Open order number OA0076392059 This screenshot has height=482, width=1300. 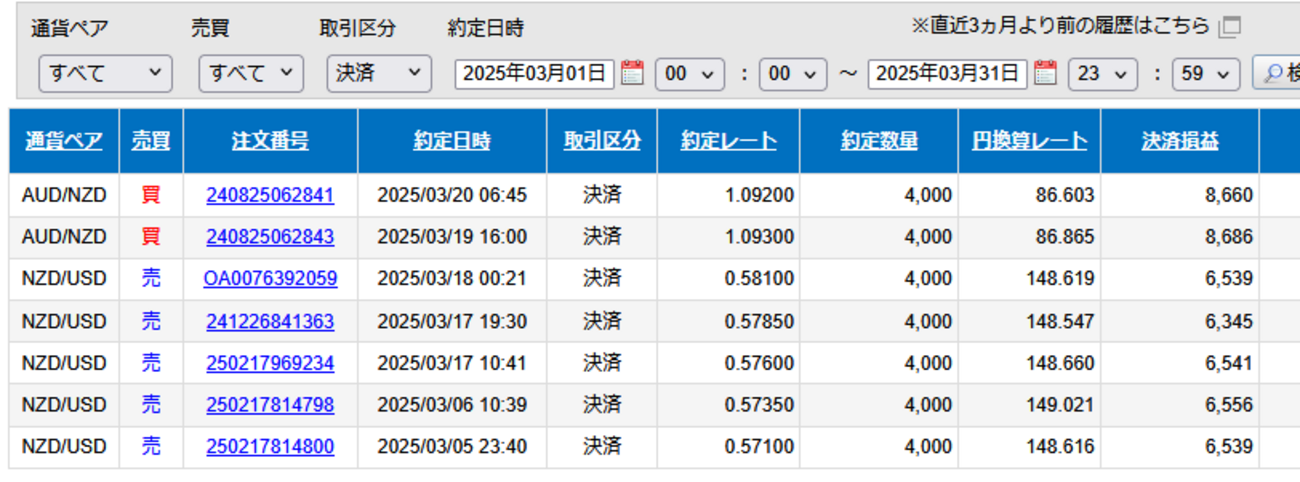(x=270, y=278)
